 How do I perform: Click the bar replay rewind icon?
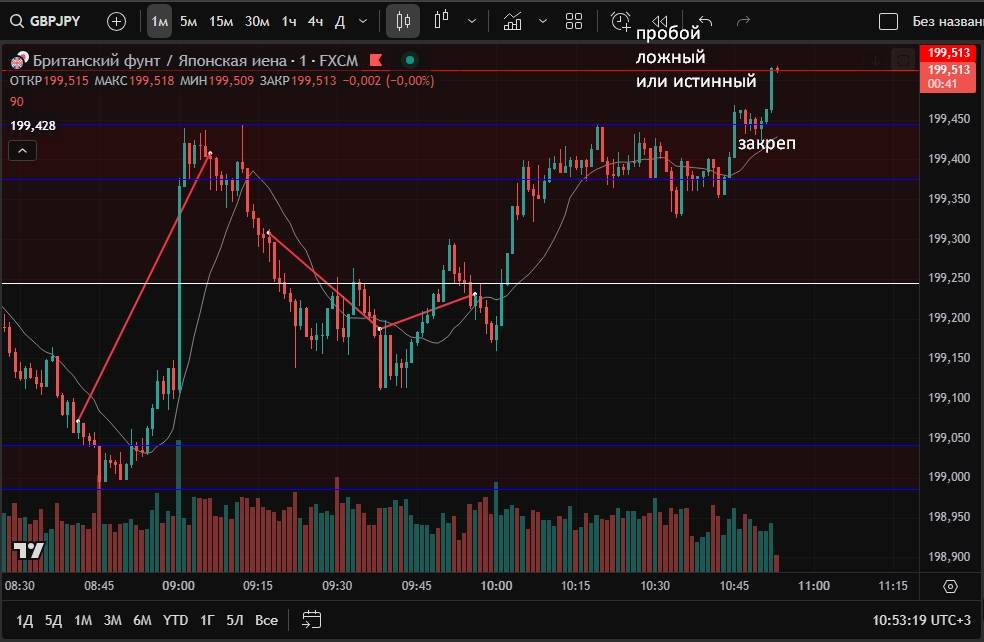pos(659,21)
